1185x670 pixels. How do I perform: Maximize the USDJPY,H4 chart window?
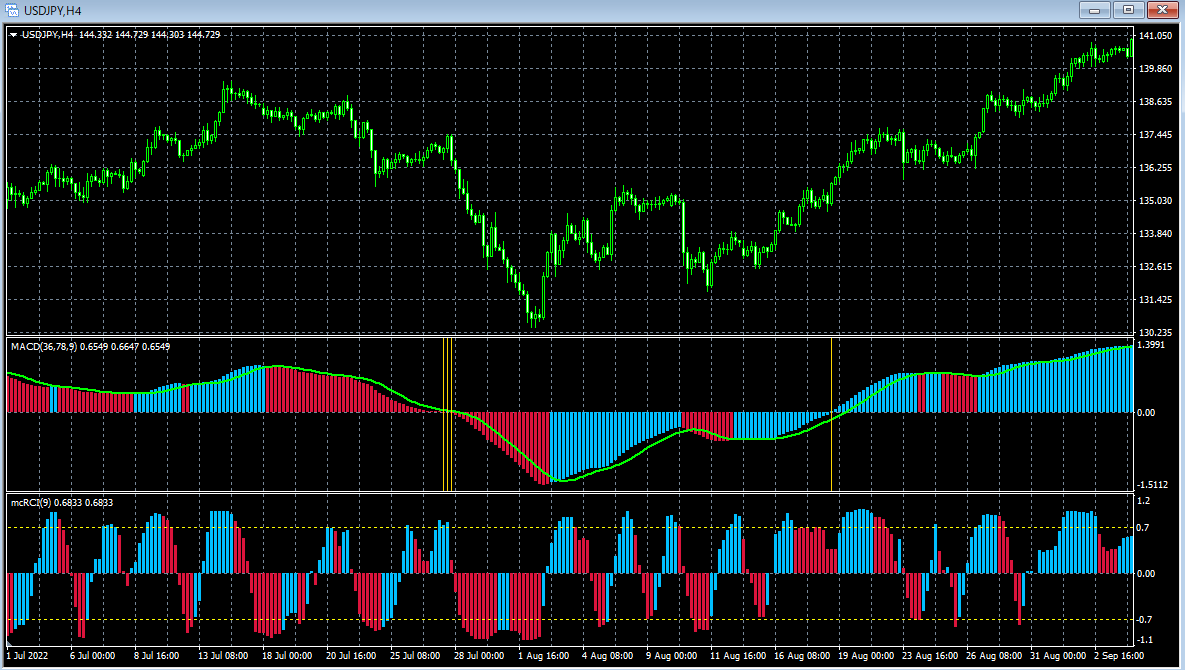[1129, 9]
